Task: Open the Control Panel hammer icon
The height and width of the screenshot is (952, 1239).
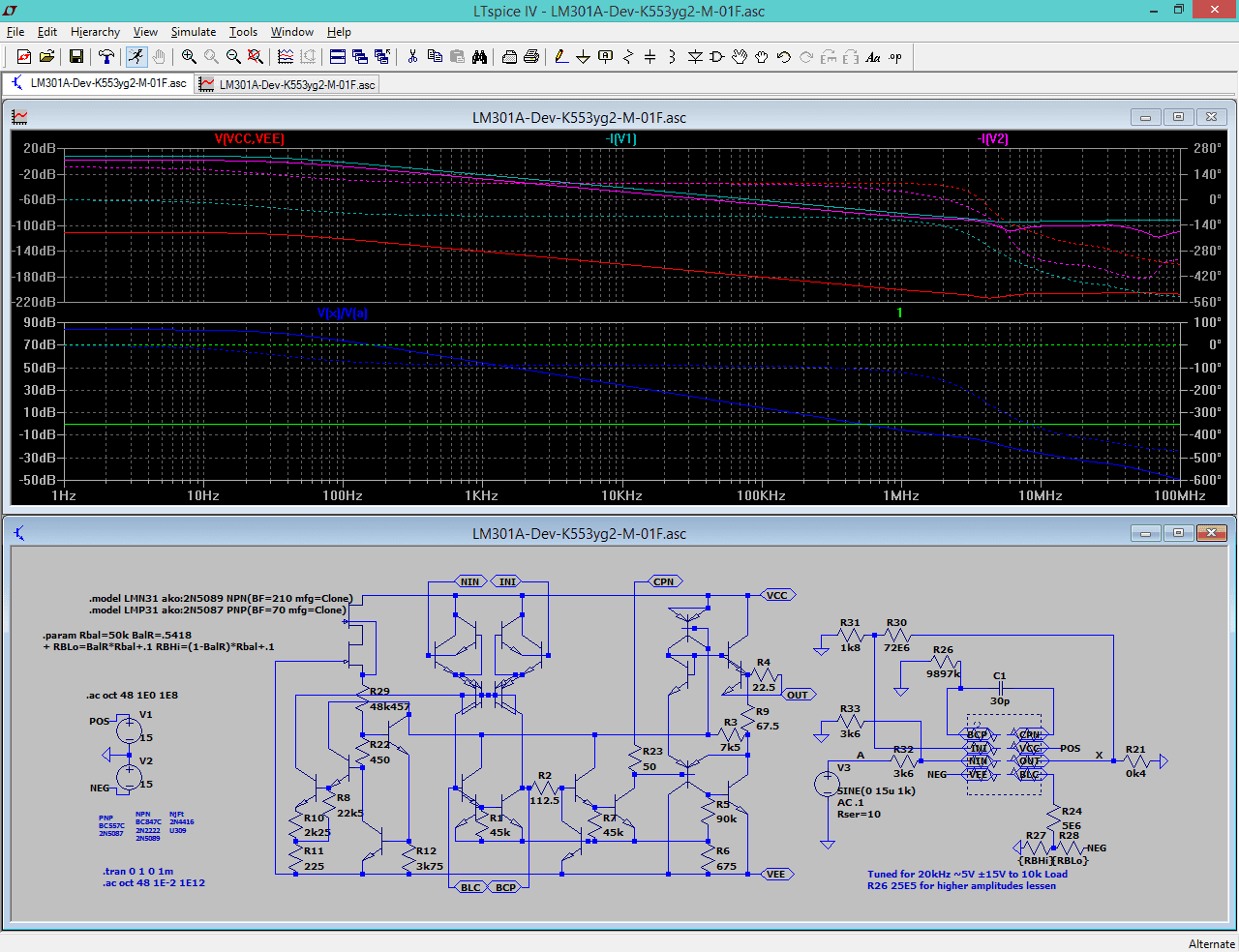Action: 106,56
